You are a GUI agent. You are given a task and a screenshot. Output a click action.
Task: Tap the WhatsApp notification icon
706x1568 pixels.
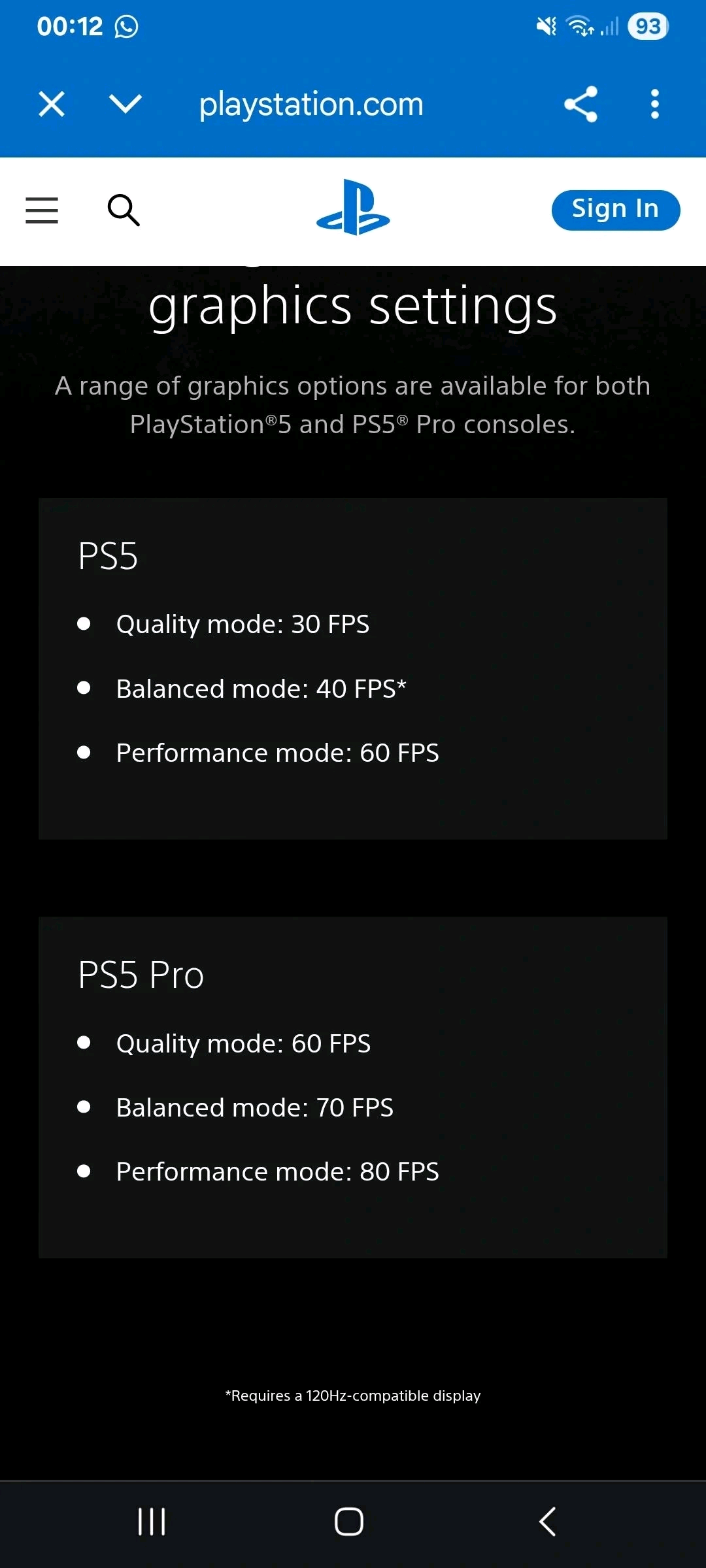[x=127, y=27]
